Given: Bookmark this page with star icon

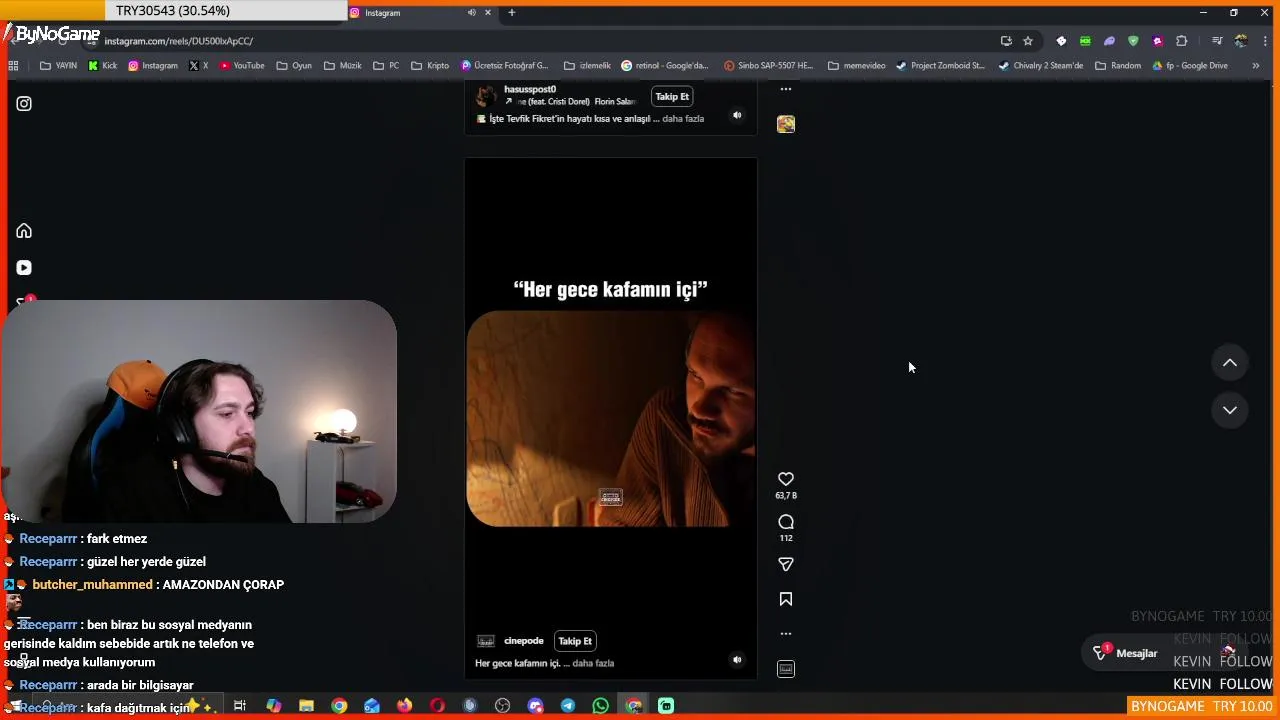Looking at the screenshot, I should [x=1028, y=41].
